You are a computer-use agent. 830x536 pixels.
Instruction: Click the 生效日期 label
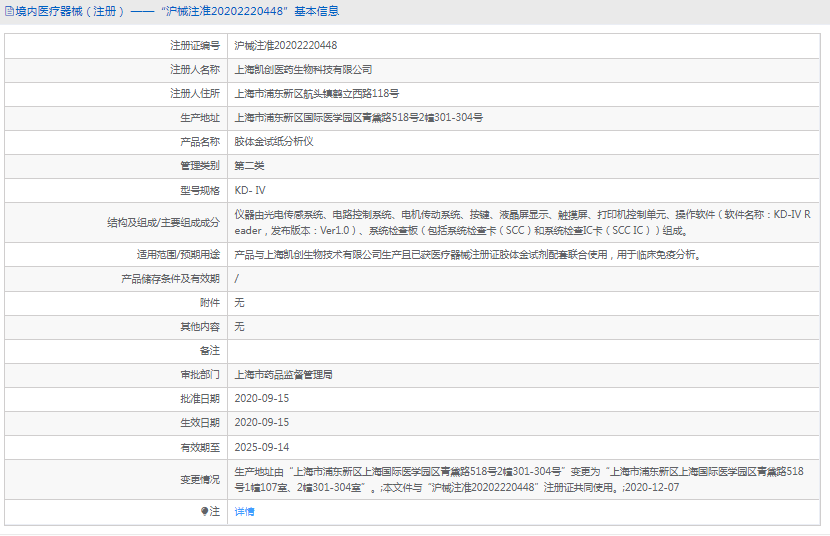[200, 423]
